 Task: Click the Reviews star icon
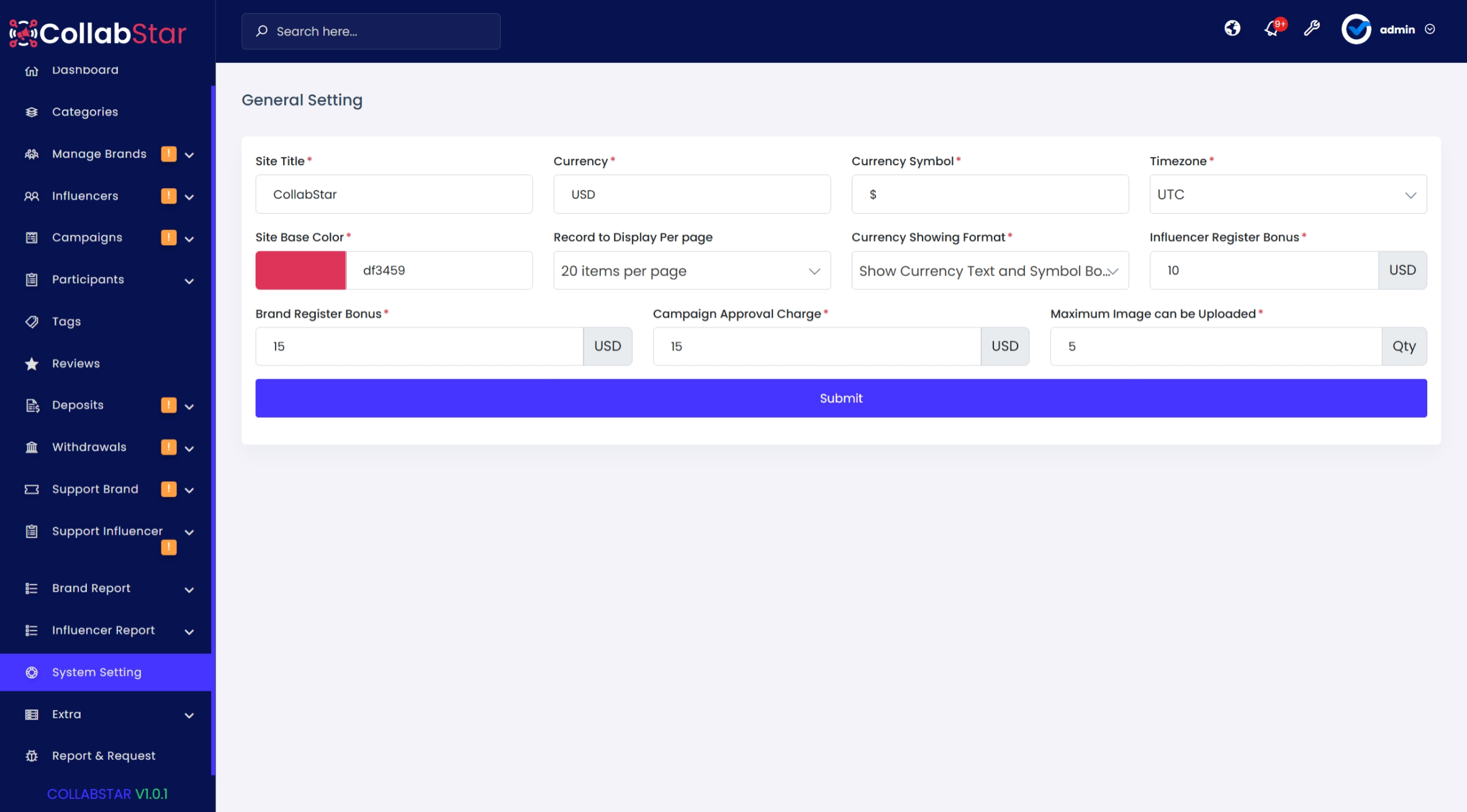pyautogui.click(x=32, y=364)
